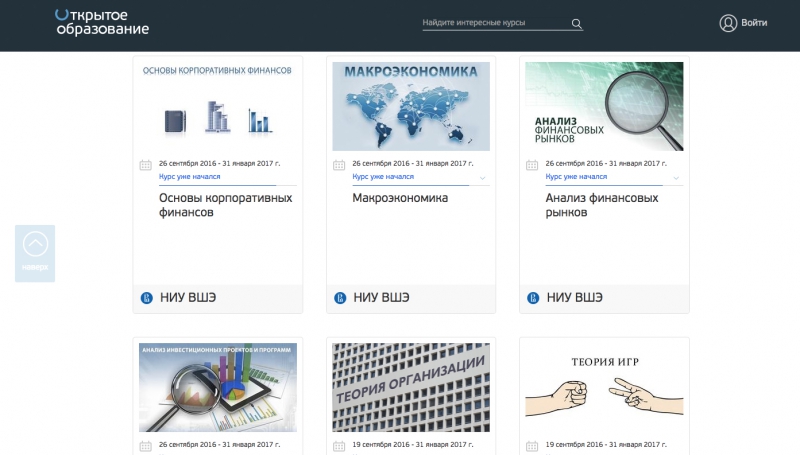
Task: Expand the chevron on Анализ финансовых рынков card
Action: (676, 178)
